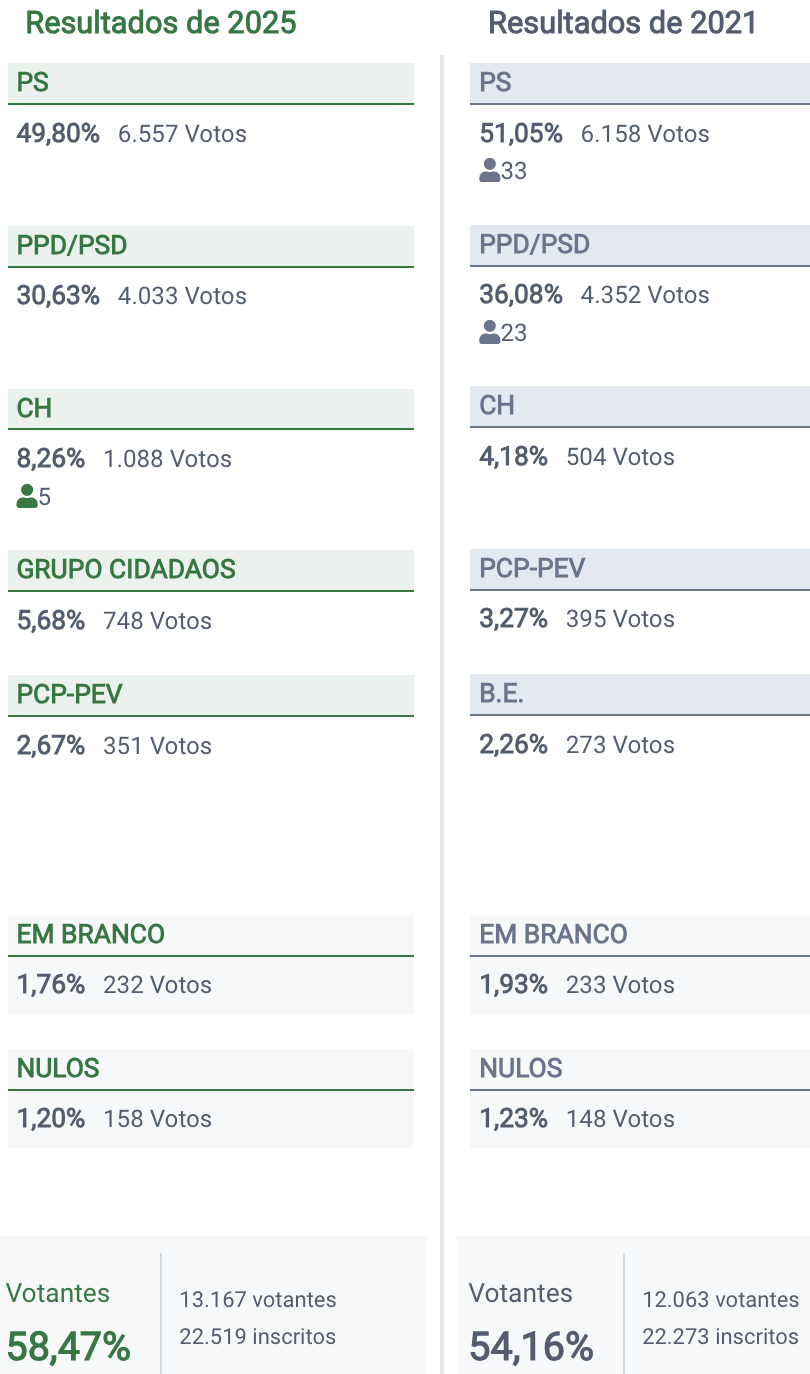The height and width of the screenshot is (1374, 810).
Task: Click the person icon beside 33 mandates
Action: (490, 171)
